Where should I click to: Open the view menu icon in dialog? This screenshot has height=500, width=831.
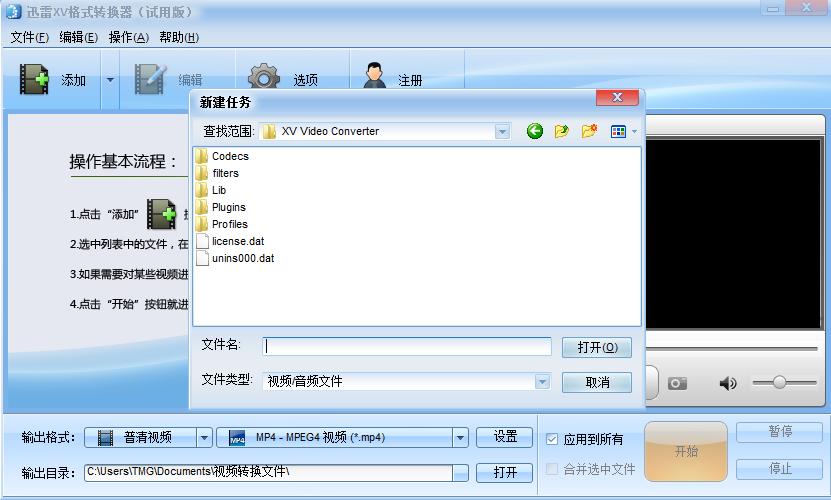pos(618,131)
